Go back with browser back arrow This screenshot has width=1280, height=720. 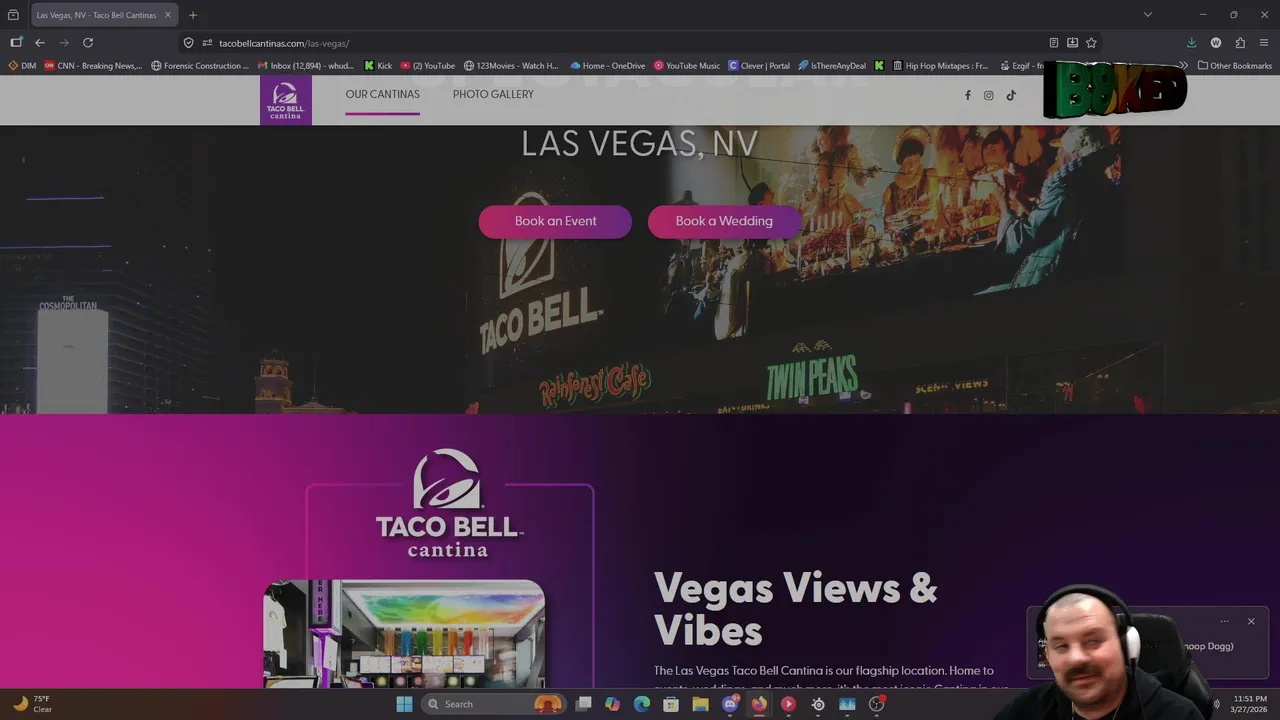point(40,43)
